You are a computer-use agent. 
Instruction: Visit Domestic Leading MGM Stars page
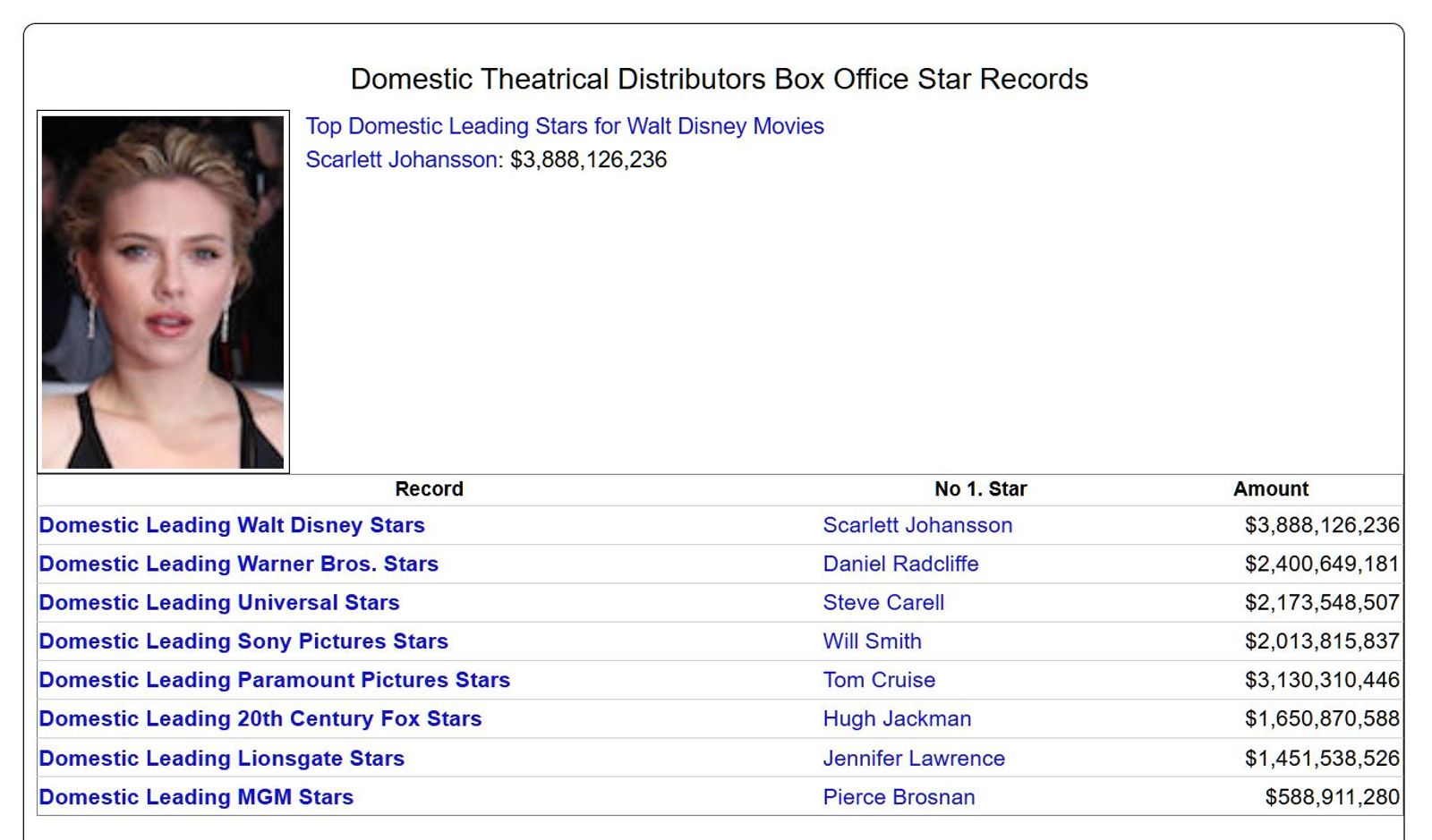(x=196, y=796)
